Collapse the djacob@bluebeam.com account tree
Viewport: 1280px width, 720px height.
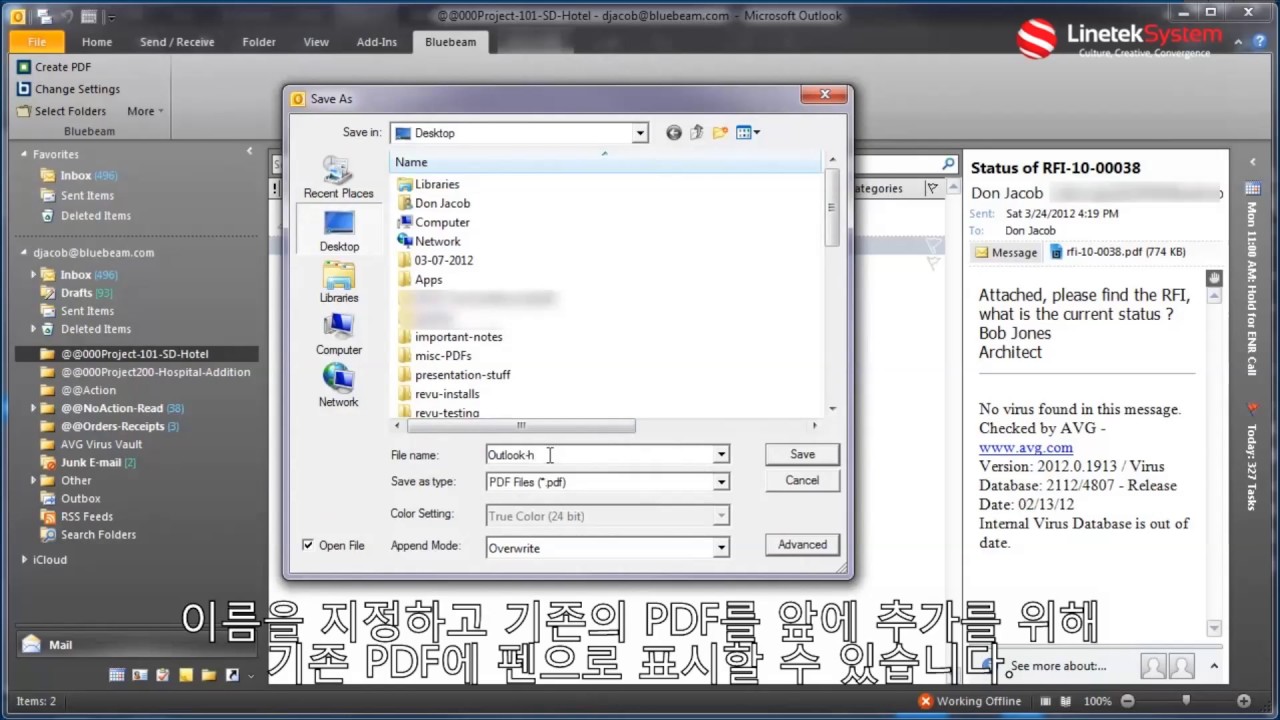[25, 253]
